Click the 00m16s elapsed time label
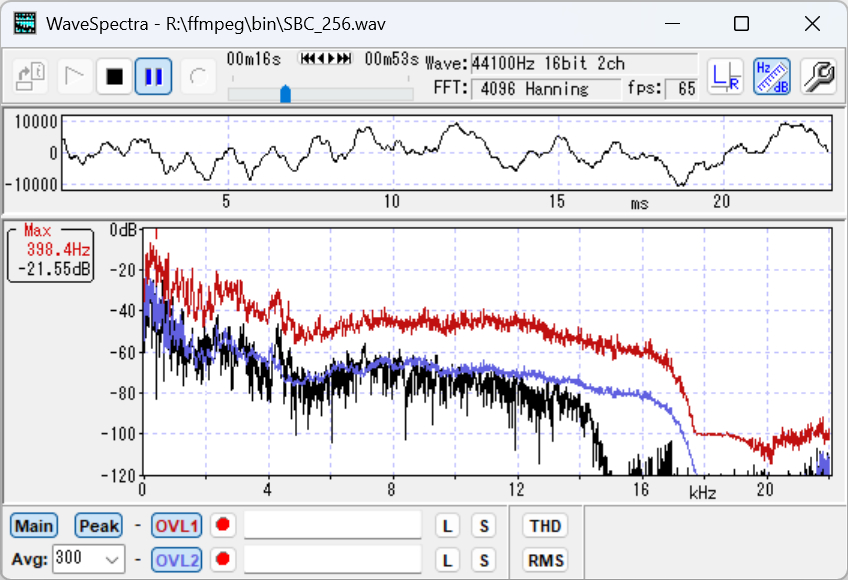This screenshot has height=580, width=848. click(x=254, y=58)
